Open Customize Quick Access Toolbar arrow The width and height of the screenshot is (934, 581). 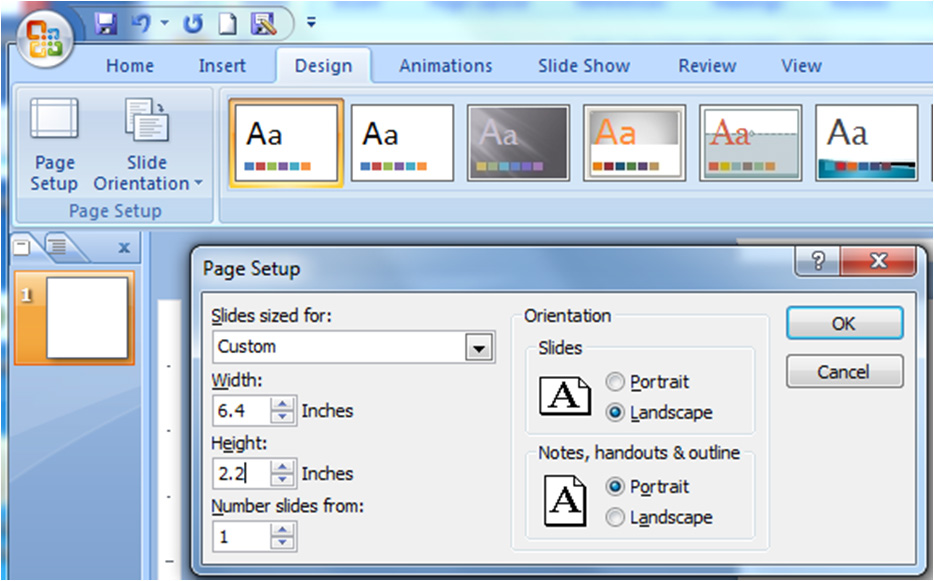coord(311,22)
